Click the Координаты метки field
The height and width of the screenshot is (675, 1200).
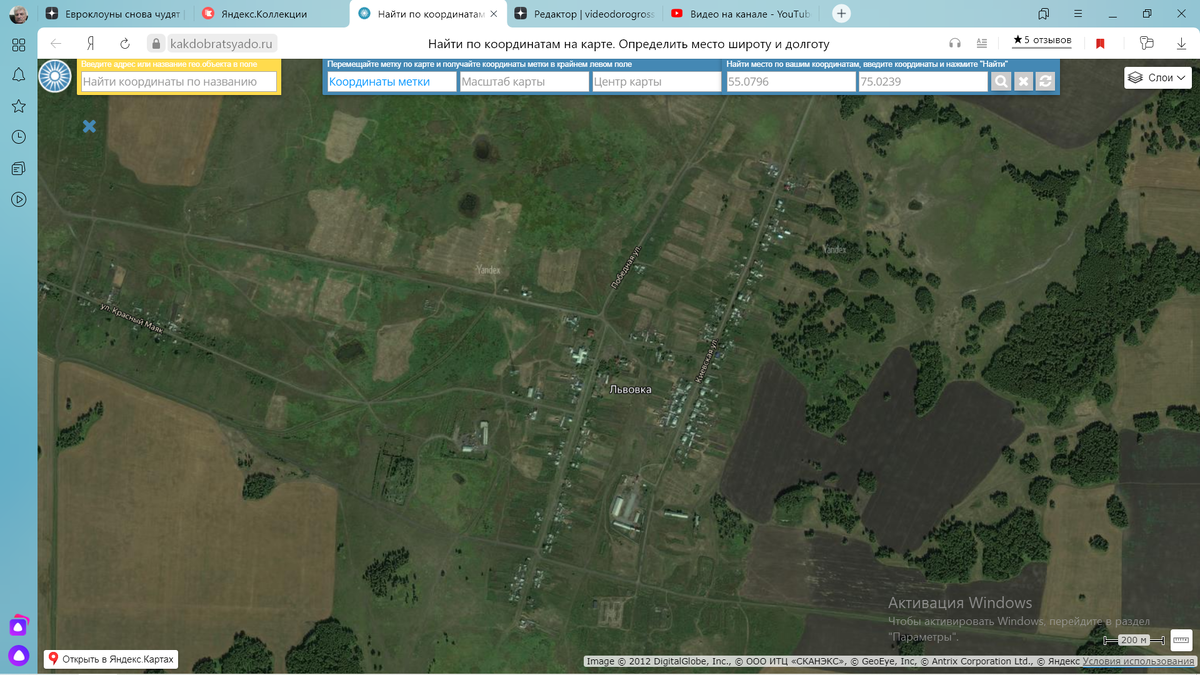click(x=391, y=82)
